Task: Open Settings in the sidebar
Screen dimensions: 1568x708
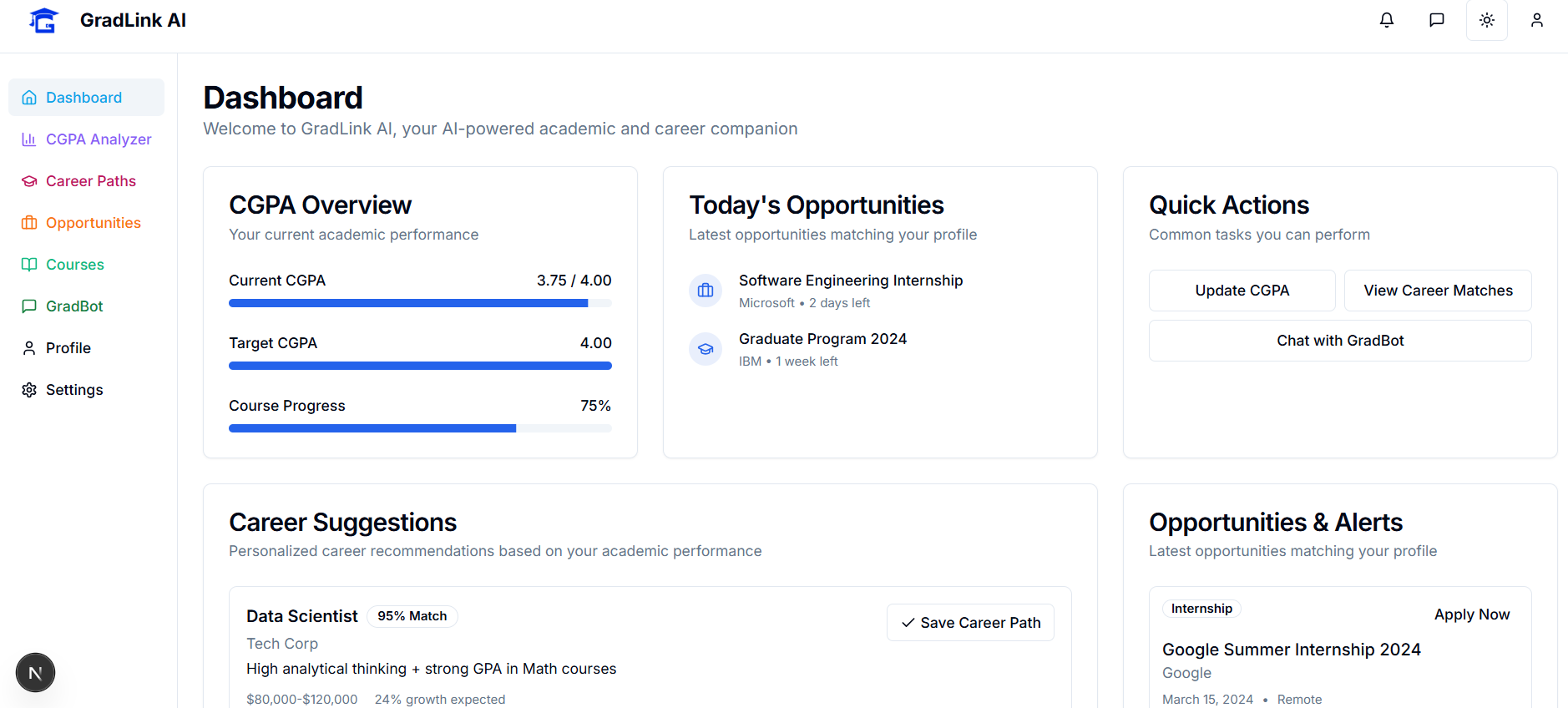Action: pyautogui.click(x=74, y=390)
